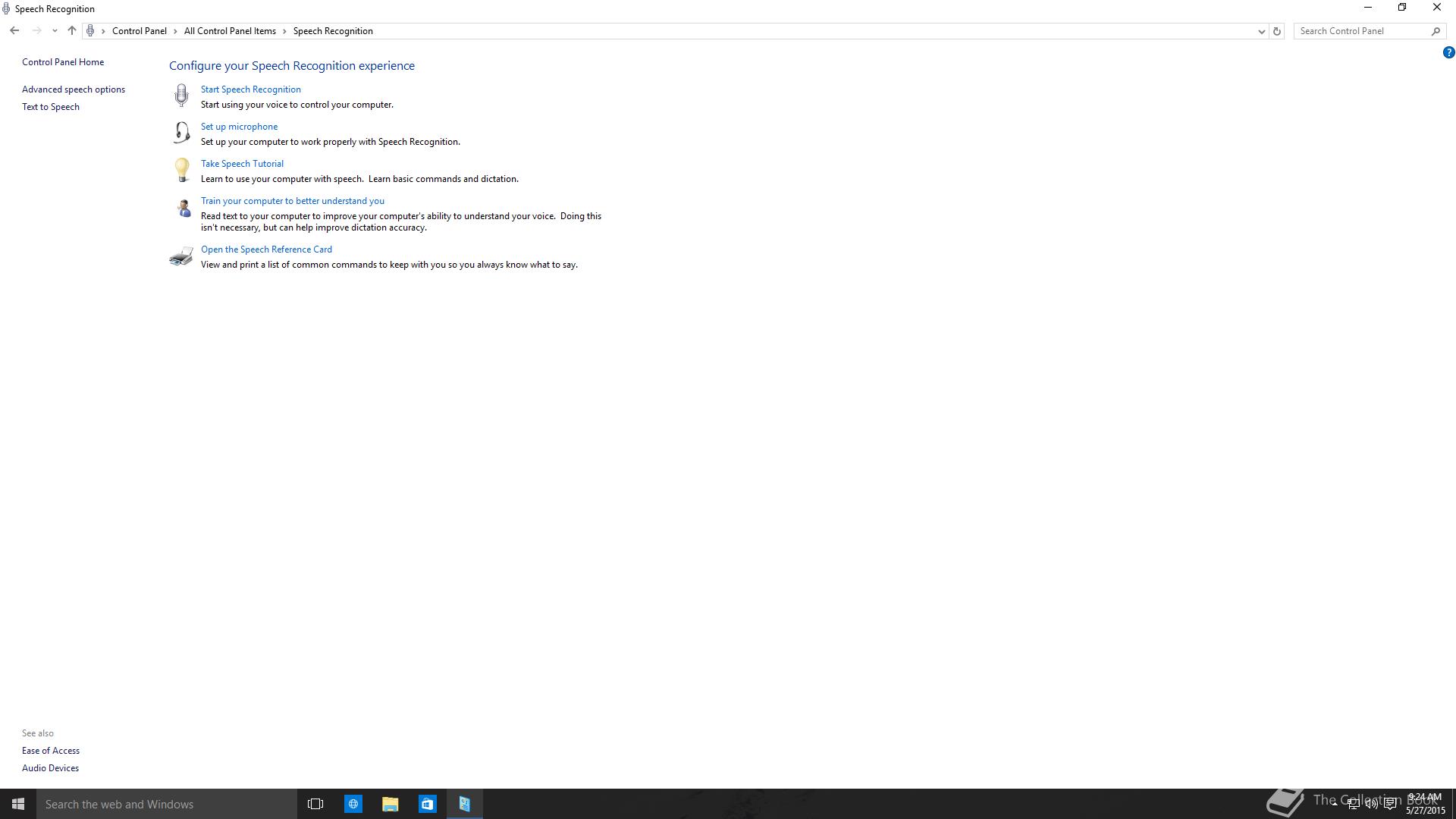The width and height of the screenshot is (1456, 819).
Task: Click the Configure your Speech Recognition experience heading
Action: 292,66
